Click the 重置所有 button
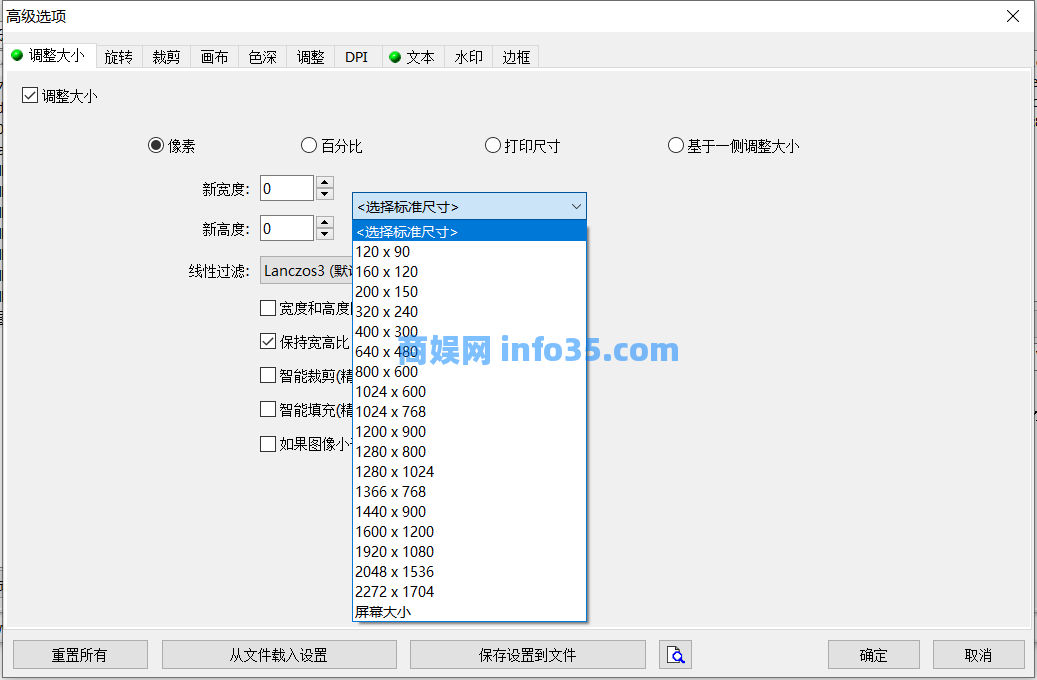The height and width of the screenshot is (680, 1037). (80, 655)
